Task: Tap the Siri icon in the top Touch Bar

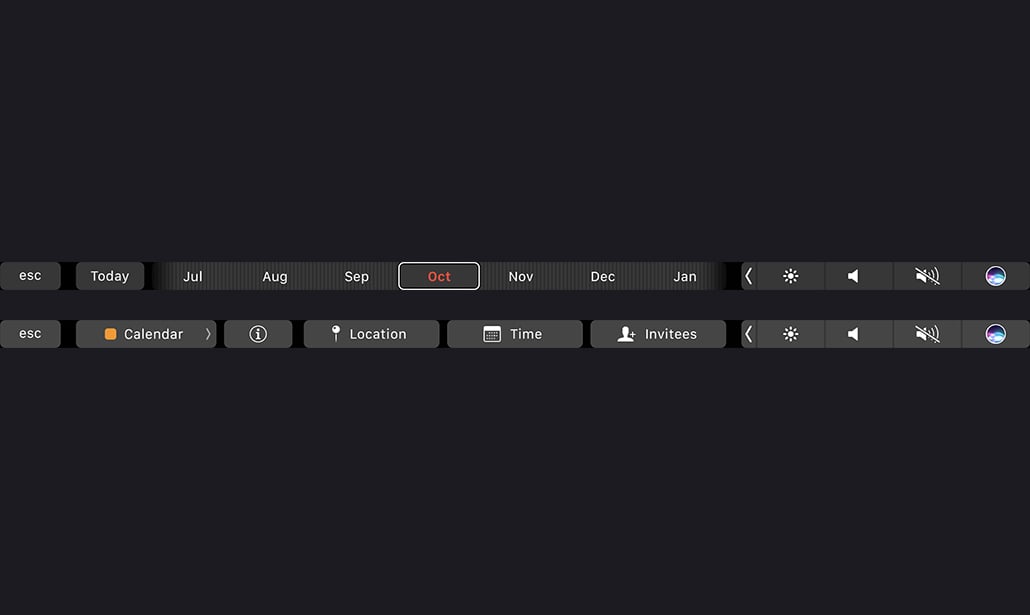Action: (995, 276)
